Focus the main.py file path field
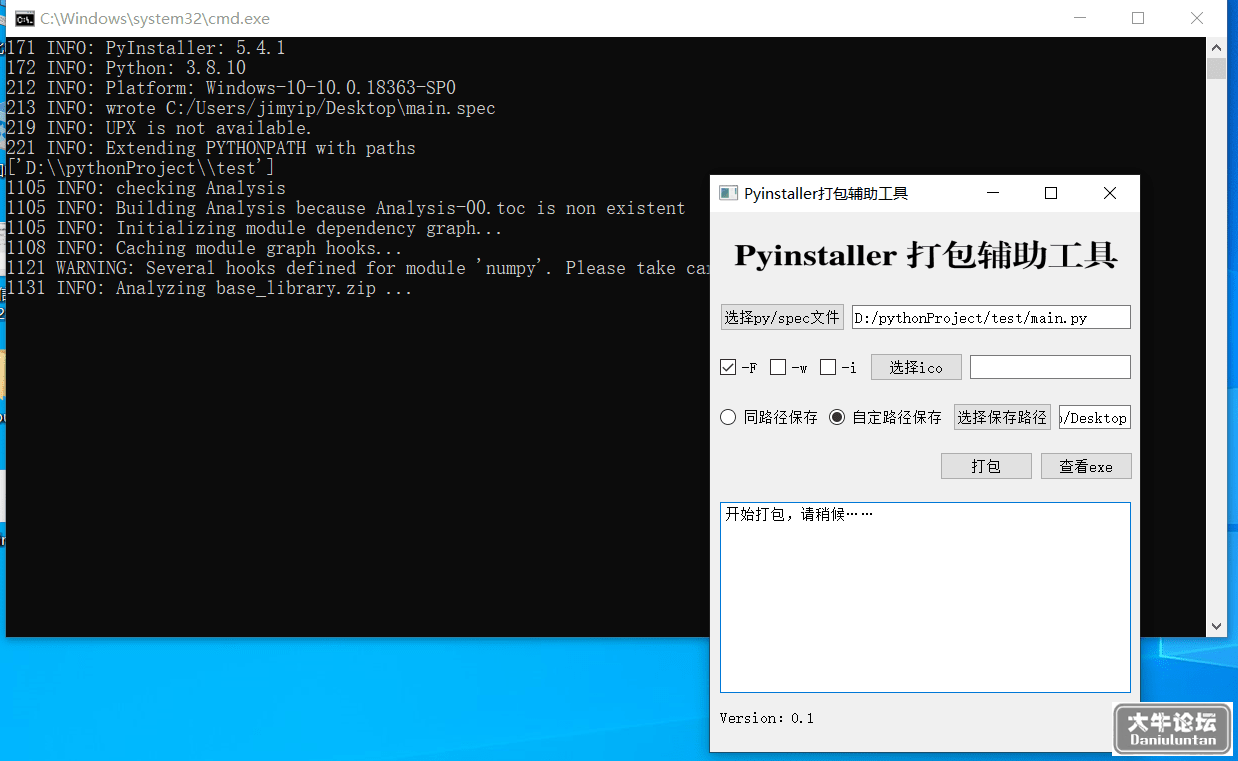This screenshot has width=1238, height=761. point(991,317)
